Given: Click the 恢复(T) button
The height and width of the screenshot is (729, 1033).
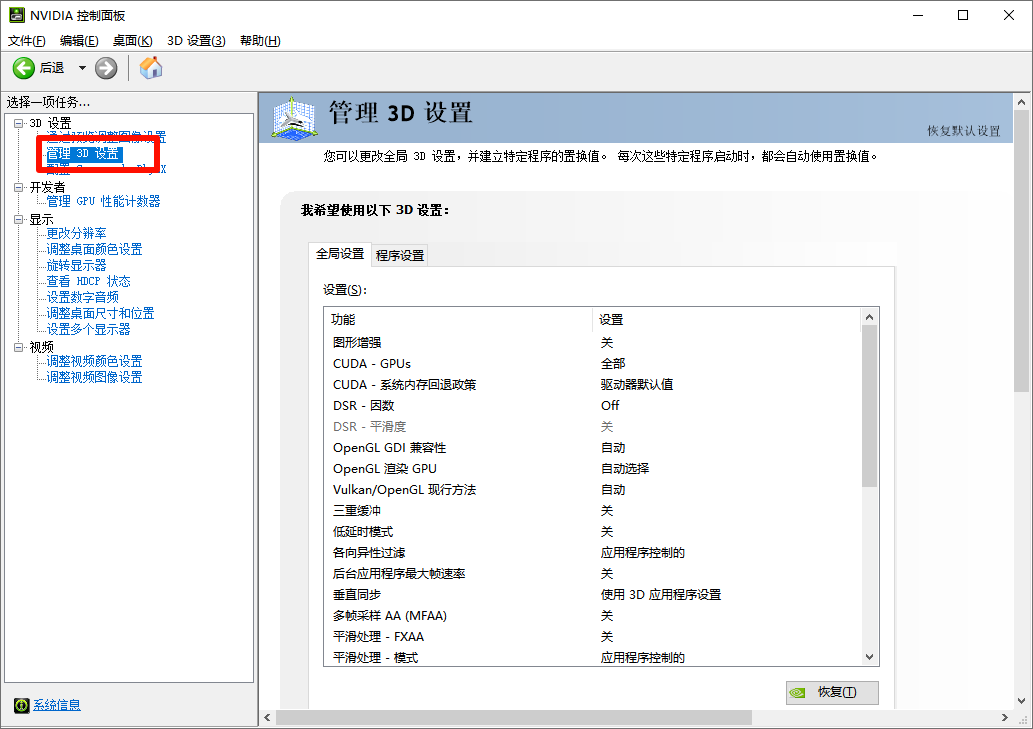Looking at the screenshot, I should coord(832,692).
